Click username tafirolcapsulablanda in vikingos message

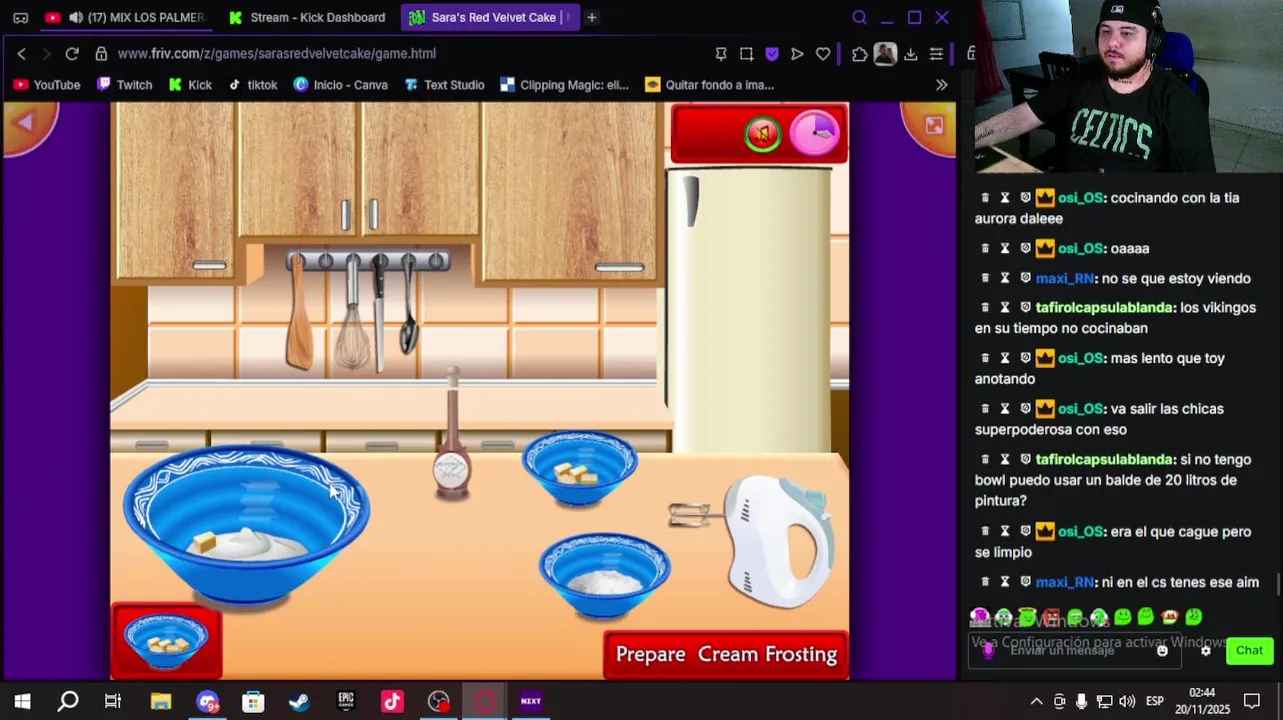pos(1104,307)
